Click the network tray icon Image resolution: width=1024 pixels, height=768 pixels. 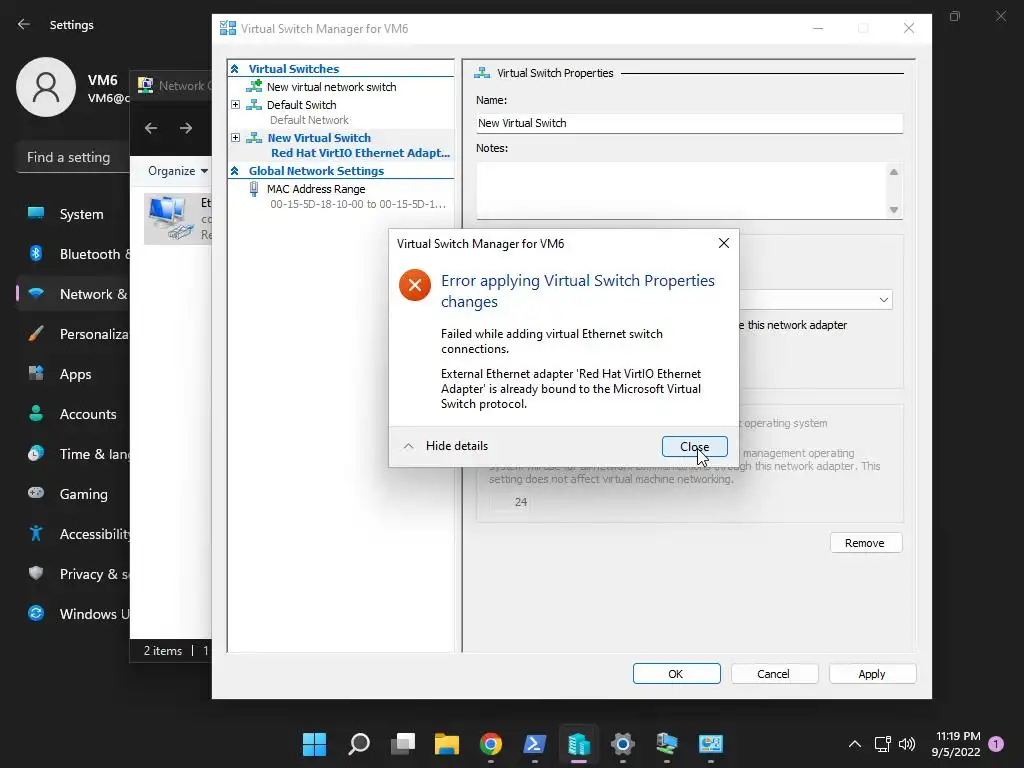coord(882,744)
